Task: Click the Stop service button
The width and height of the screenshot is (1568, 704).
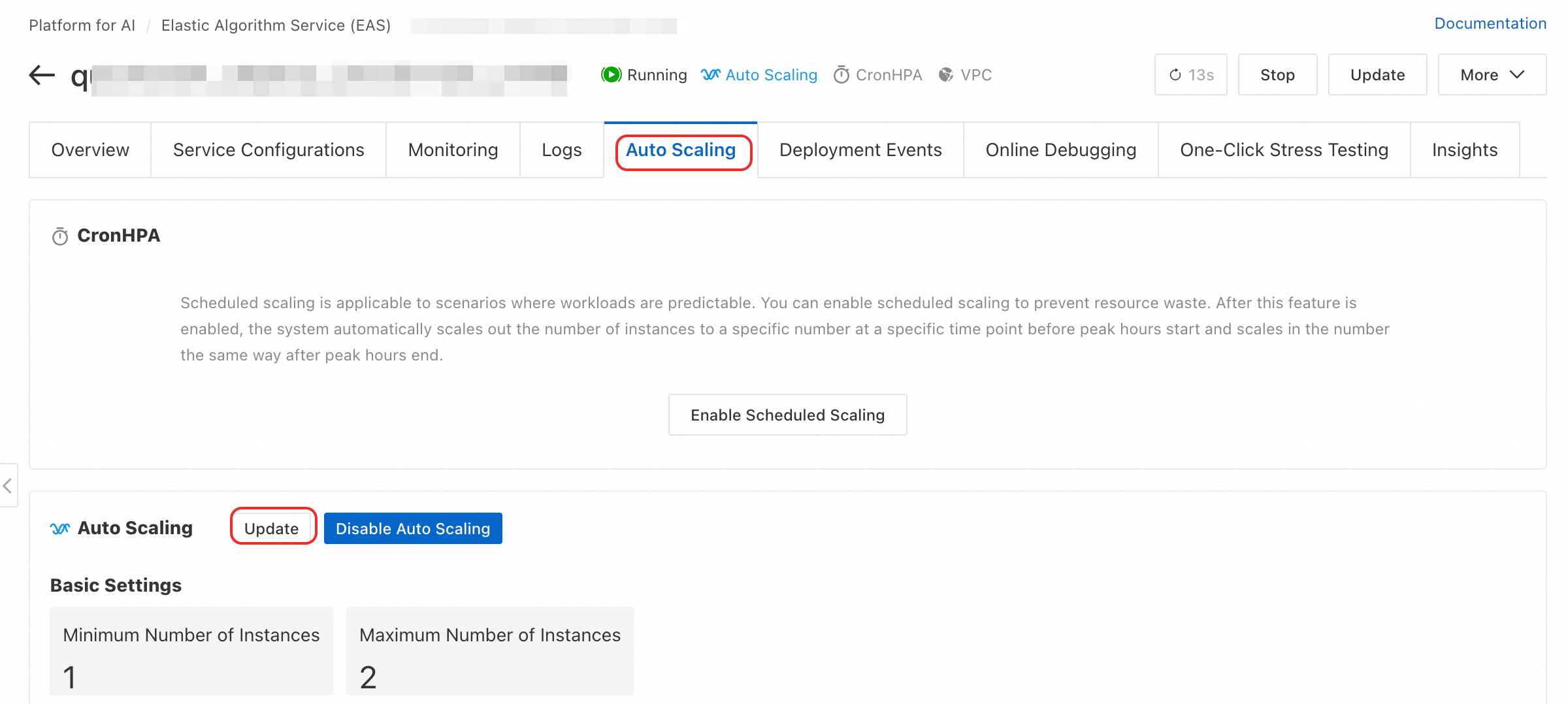Action: [x=1278, y=75]
